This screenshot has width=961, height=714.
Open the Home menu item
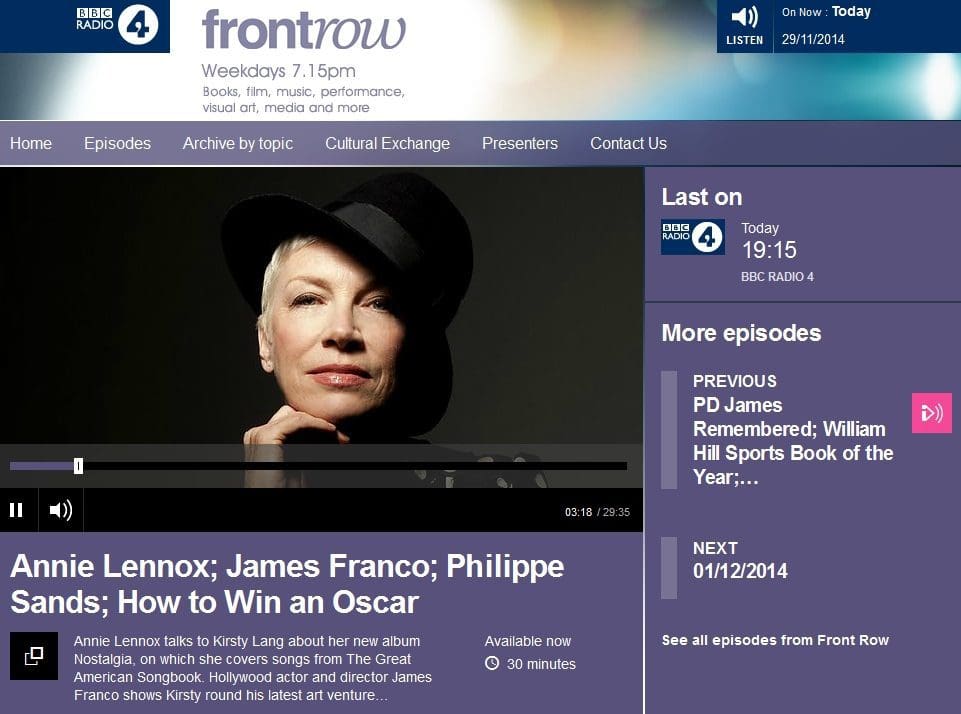pyautogui.click(x=31, y=143)
